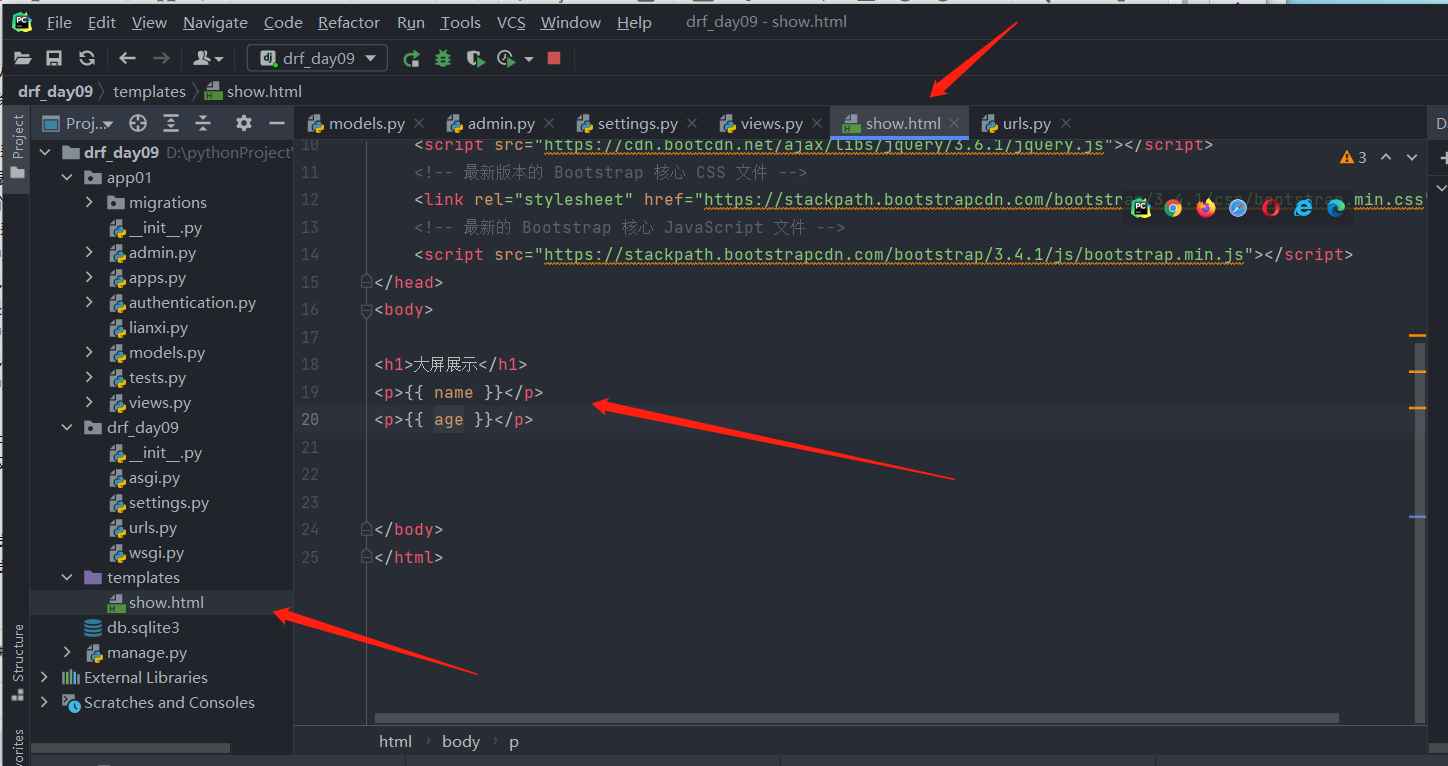Locate the open file with the crosshair icon
This screenshot has height=766, width=1448.
[138, 123]
